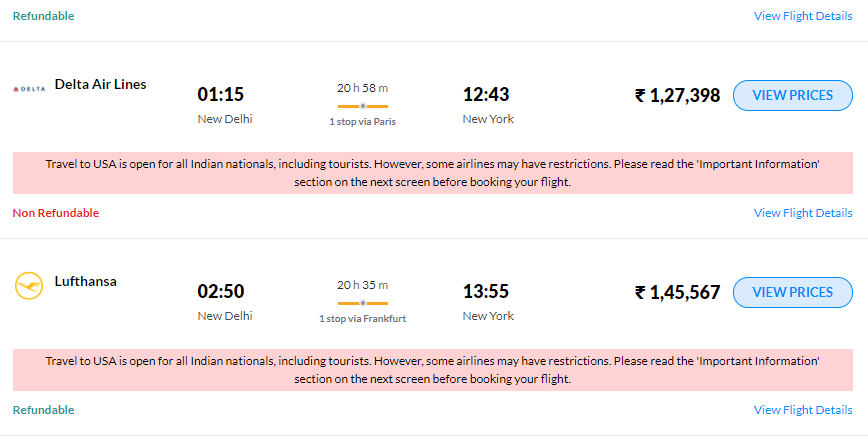Open View Flight Details at top of page
This screenshot has width=868, height=445.
pyautogui.click(x=803, y=16)
